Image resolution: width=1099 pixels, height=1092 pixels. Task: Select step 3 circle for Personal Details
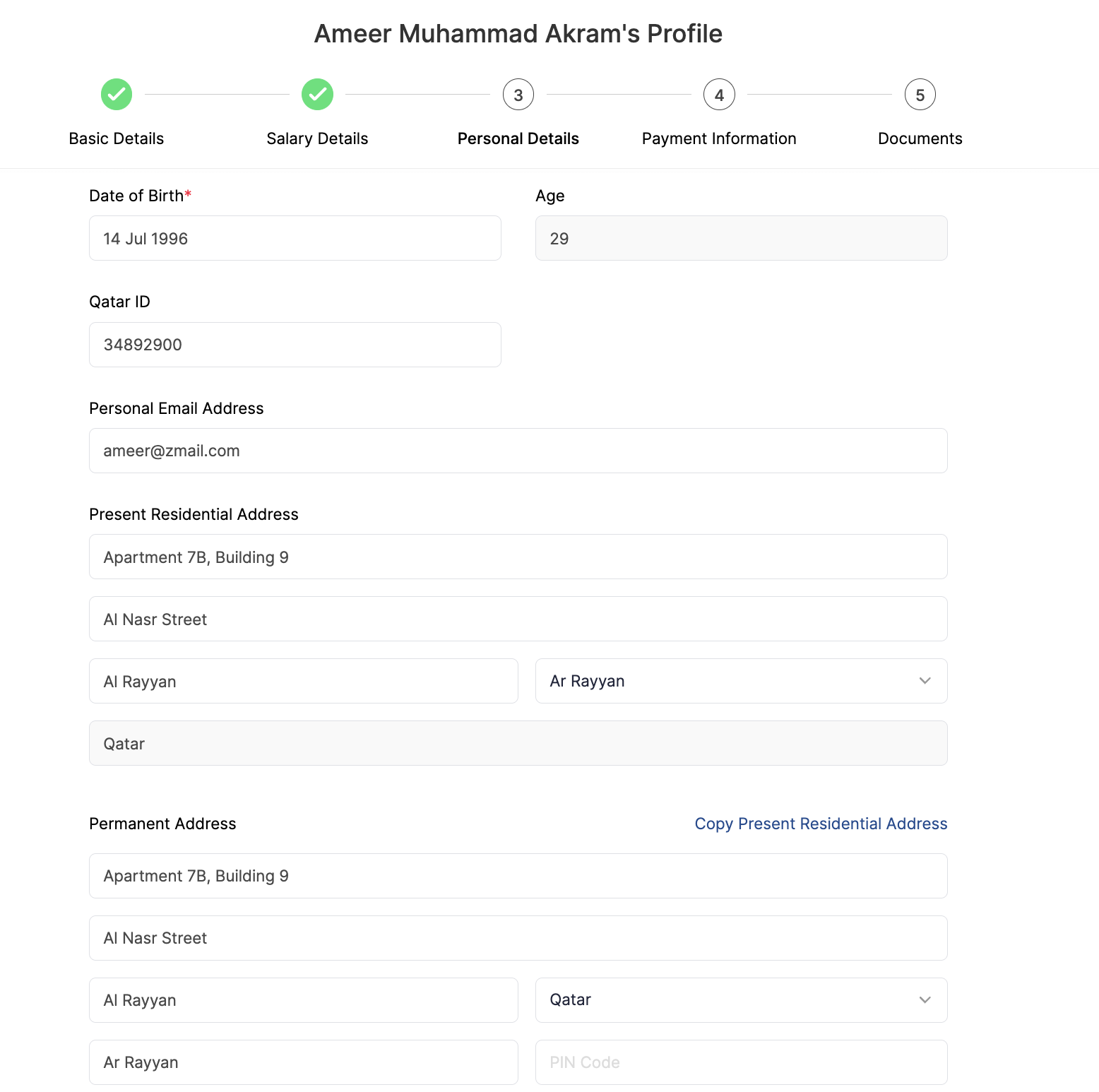(x=518, y=95)
